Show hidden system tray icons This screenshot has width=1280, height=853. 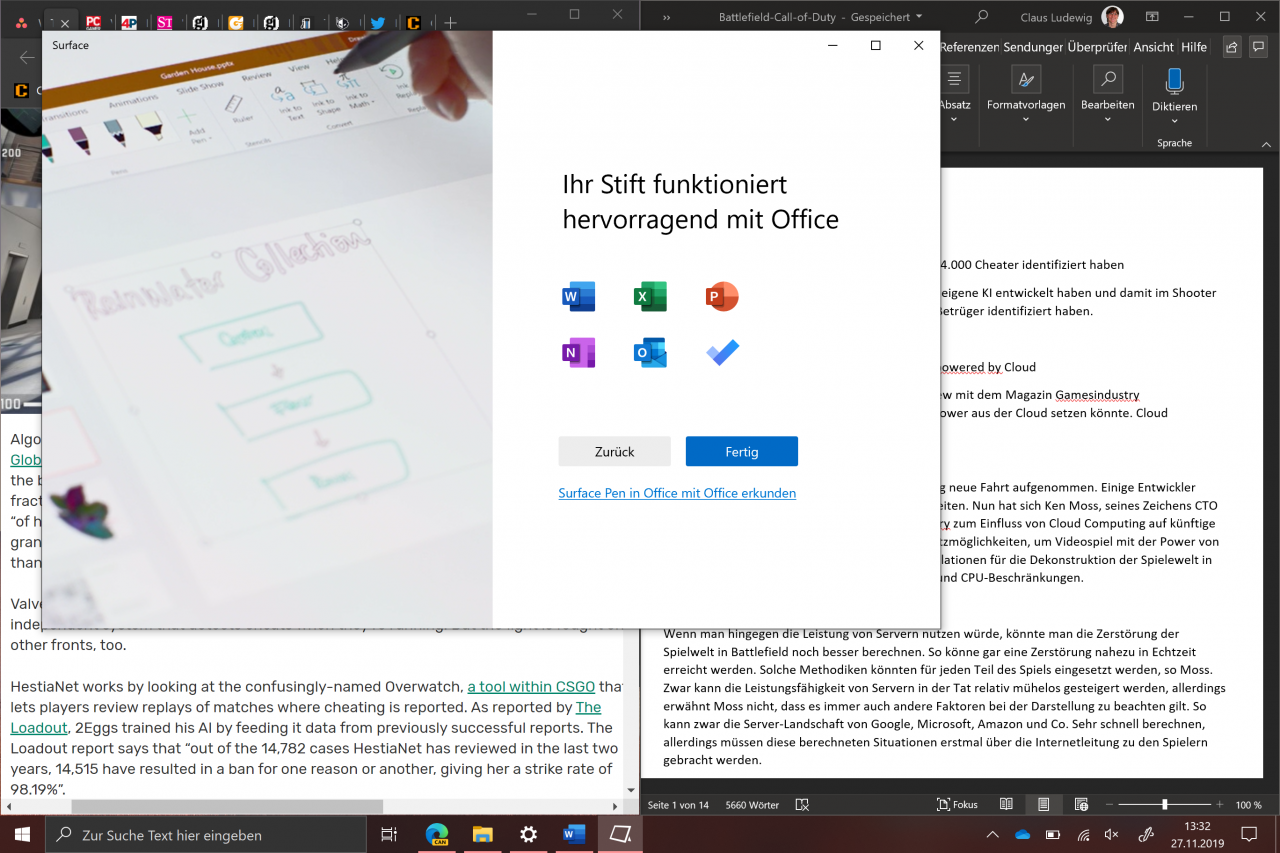click(992, 834)
